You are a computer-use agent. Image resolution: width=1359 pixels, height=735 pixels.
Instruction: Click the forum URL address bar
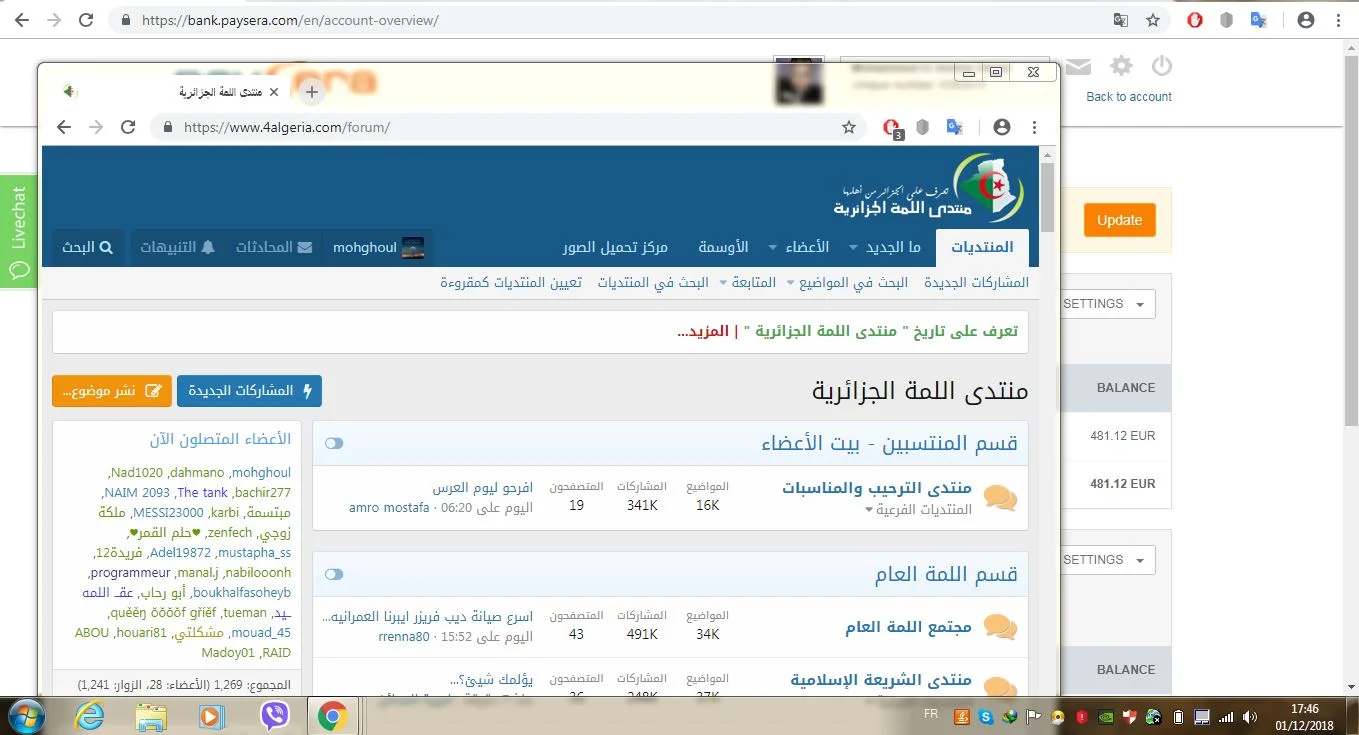(x=500, y=127)
